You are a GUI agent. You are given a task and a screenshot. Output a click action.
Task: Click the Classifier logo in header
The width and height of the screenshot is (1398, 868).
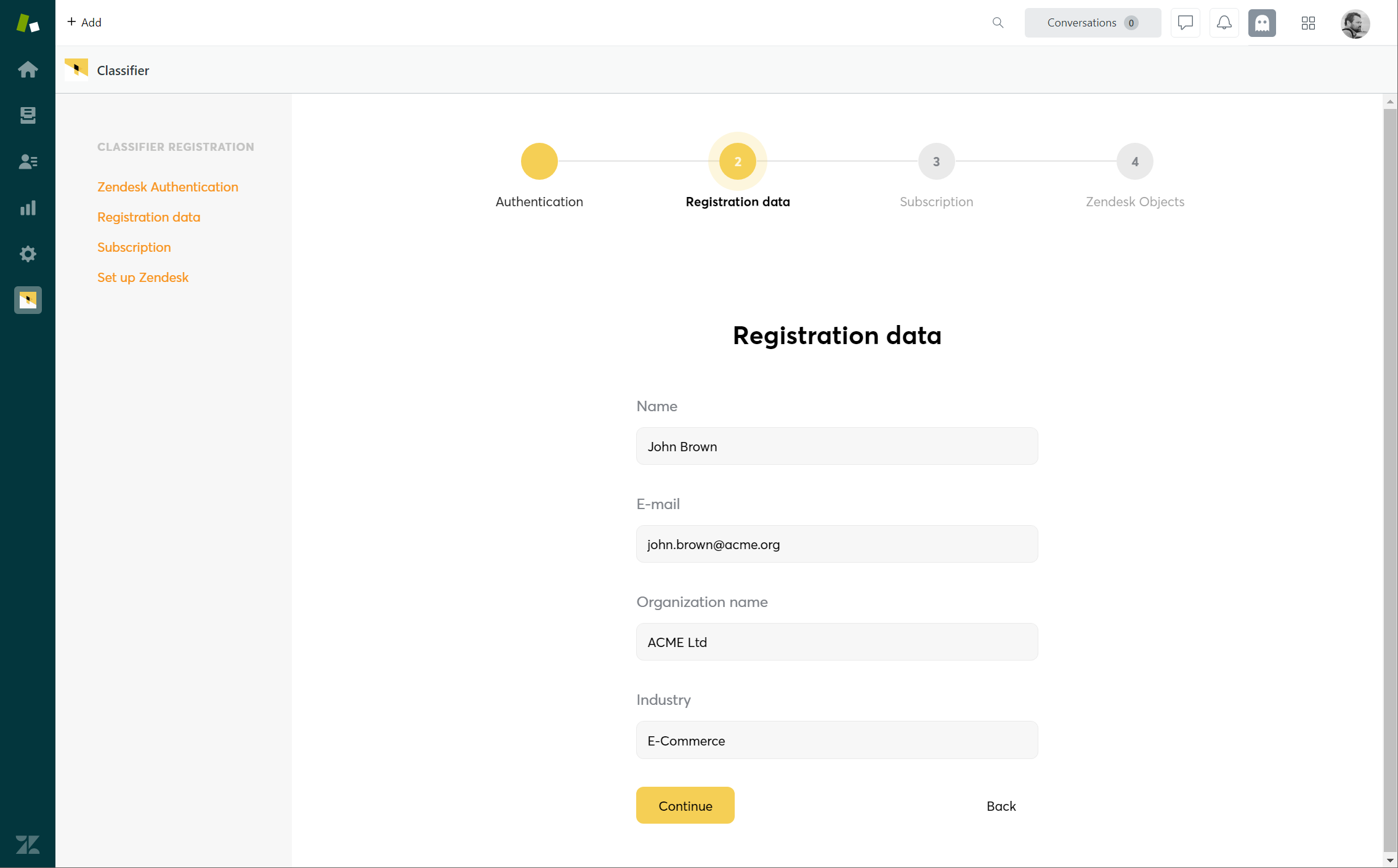point(76,70)
